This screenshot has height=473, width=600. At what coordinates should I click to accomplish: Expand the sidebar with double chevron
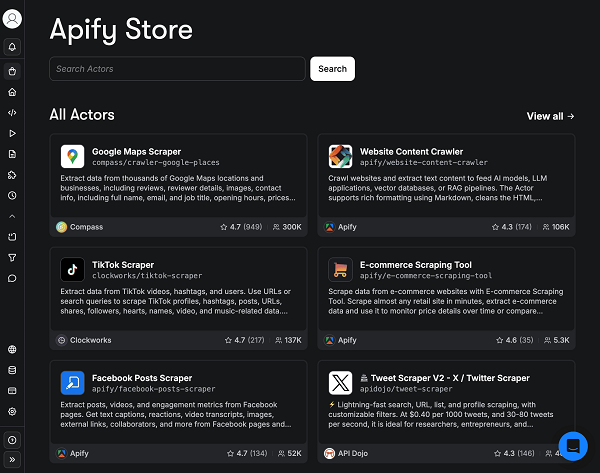[x=12, y=460]
